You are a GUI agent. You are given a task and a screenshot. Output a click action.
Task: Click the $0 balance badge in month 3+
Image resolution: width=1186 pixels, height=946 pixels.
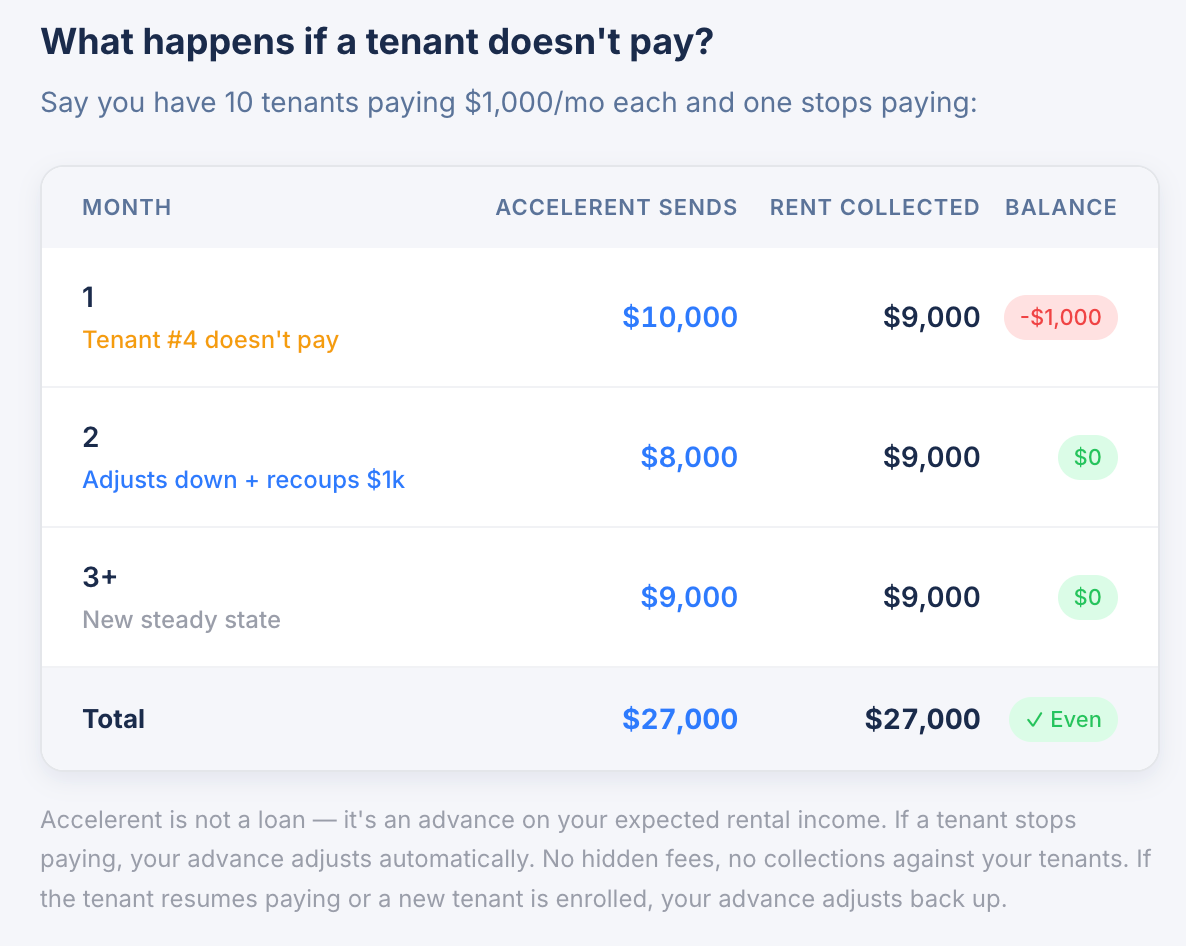tap(1087, 597)
